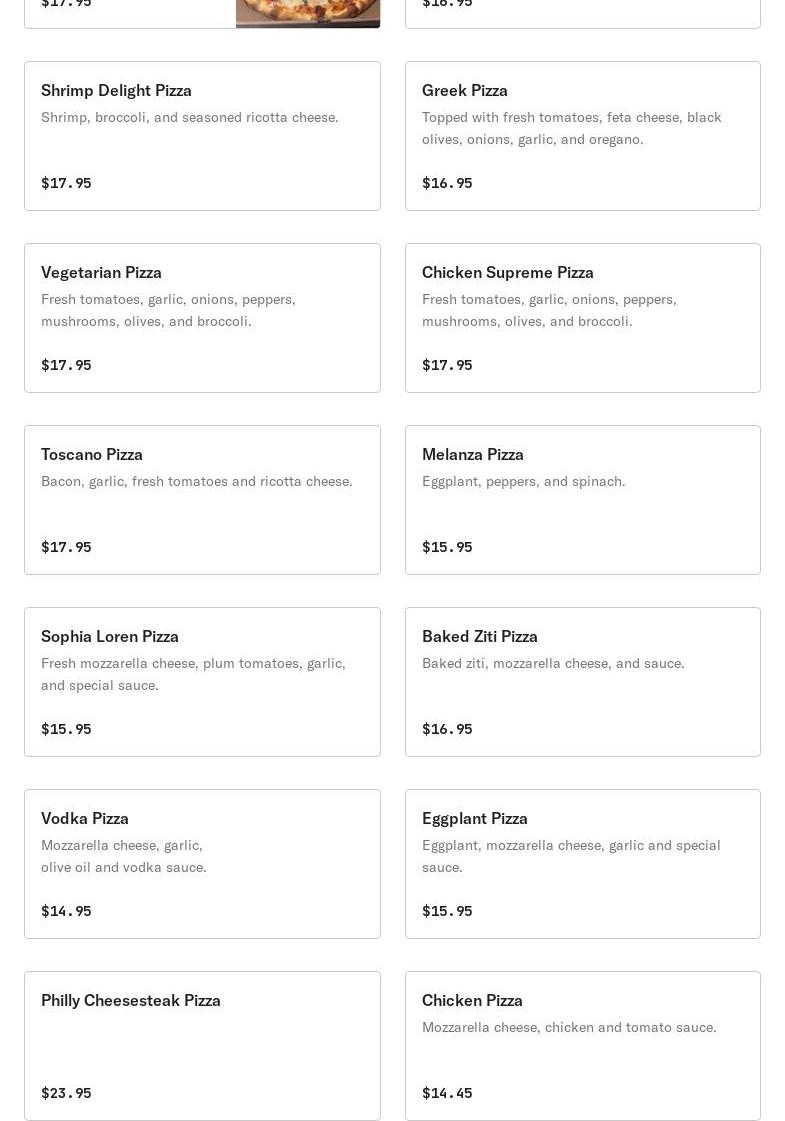This screenshot has height=1121, width=785.
Task: Open the Baked Ziti Pizza item
Action: coord(582,682)
